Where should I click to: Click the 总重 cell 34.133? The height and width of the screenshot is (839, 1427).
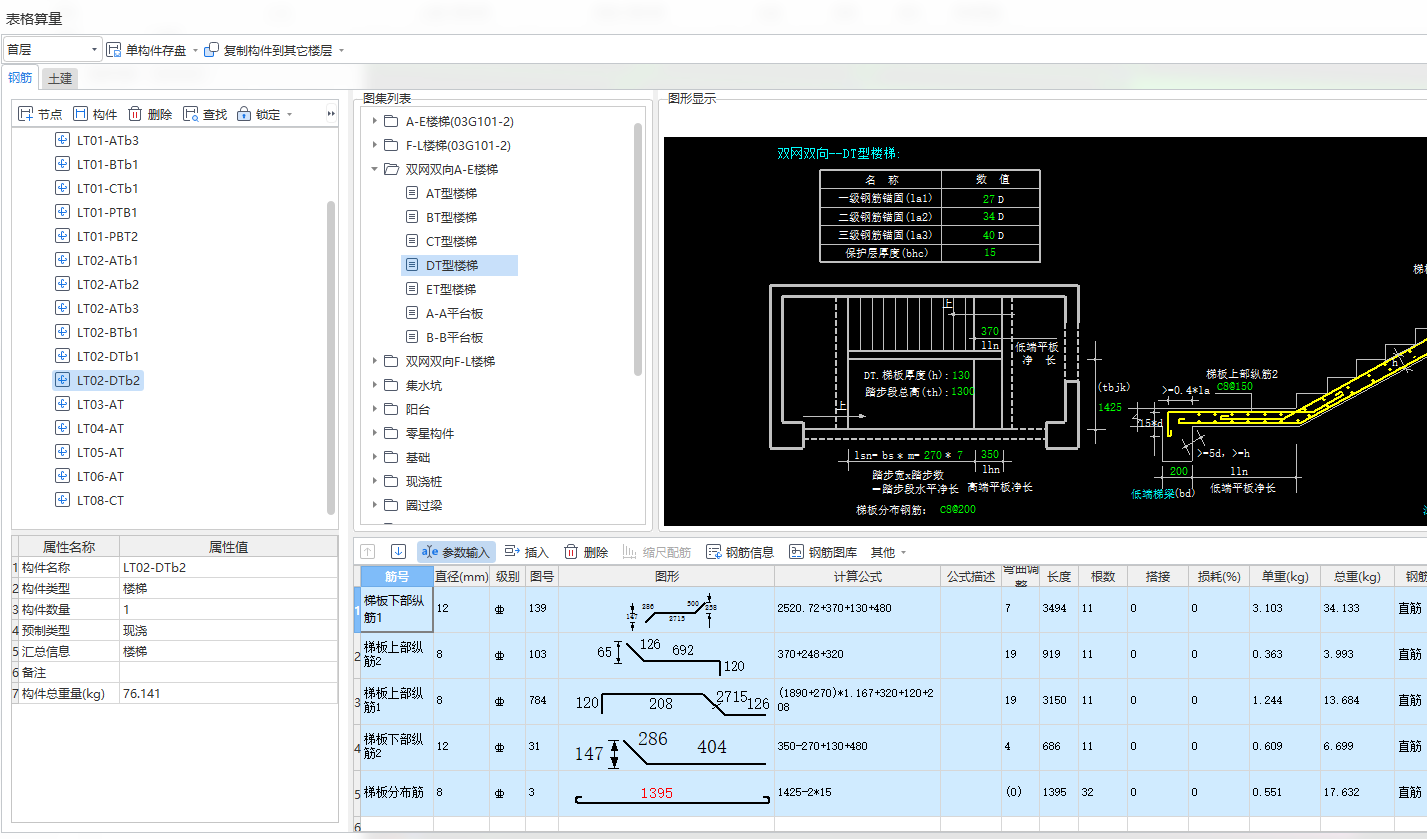point(1356,608)
